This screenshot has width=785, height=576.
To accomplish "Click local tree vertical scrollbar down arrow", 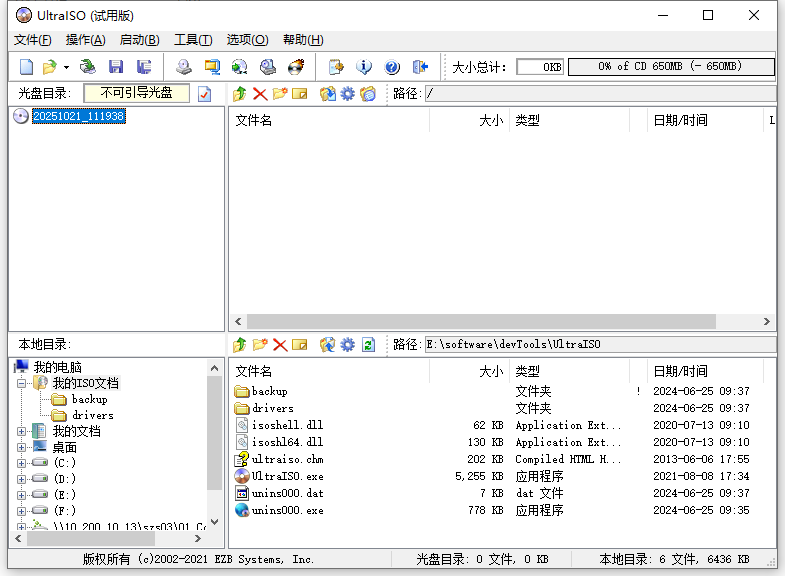I will (x=215, y=522).
